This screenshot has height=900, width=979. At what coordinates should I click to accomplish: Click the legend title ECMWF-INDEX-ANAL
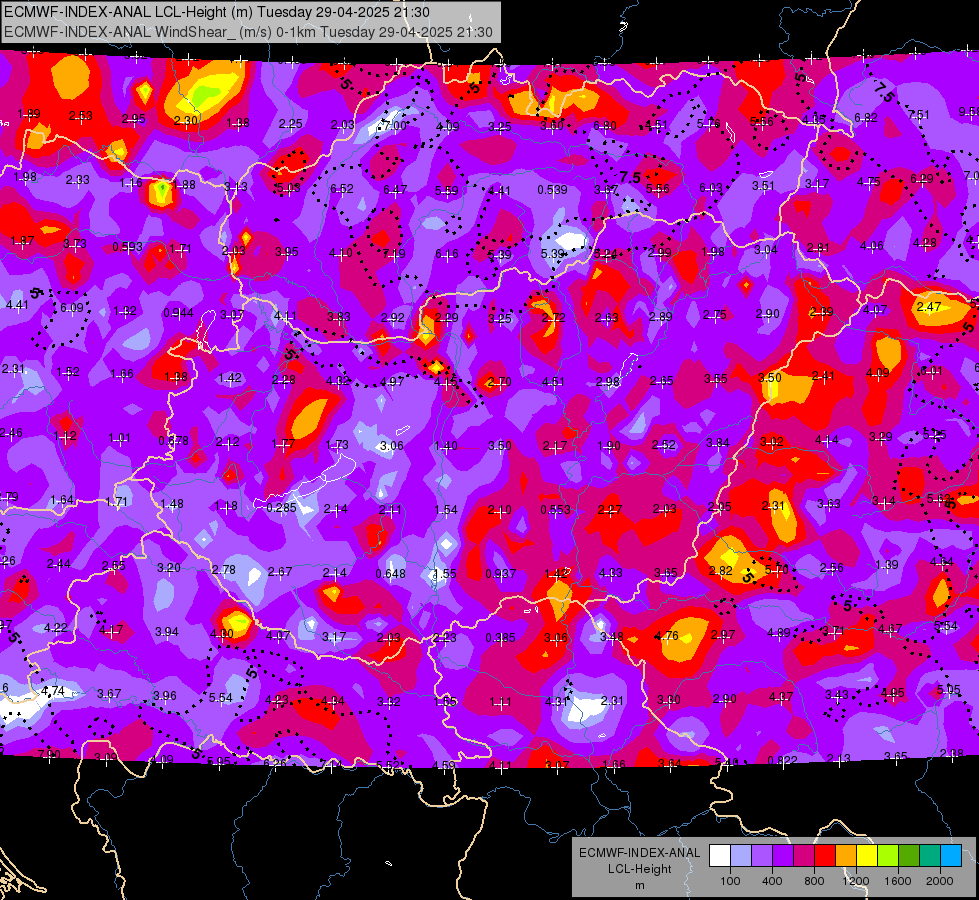639,853
